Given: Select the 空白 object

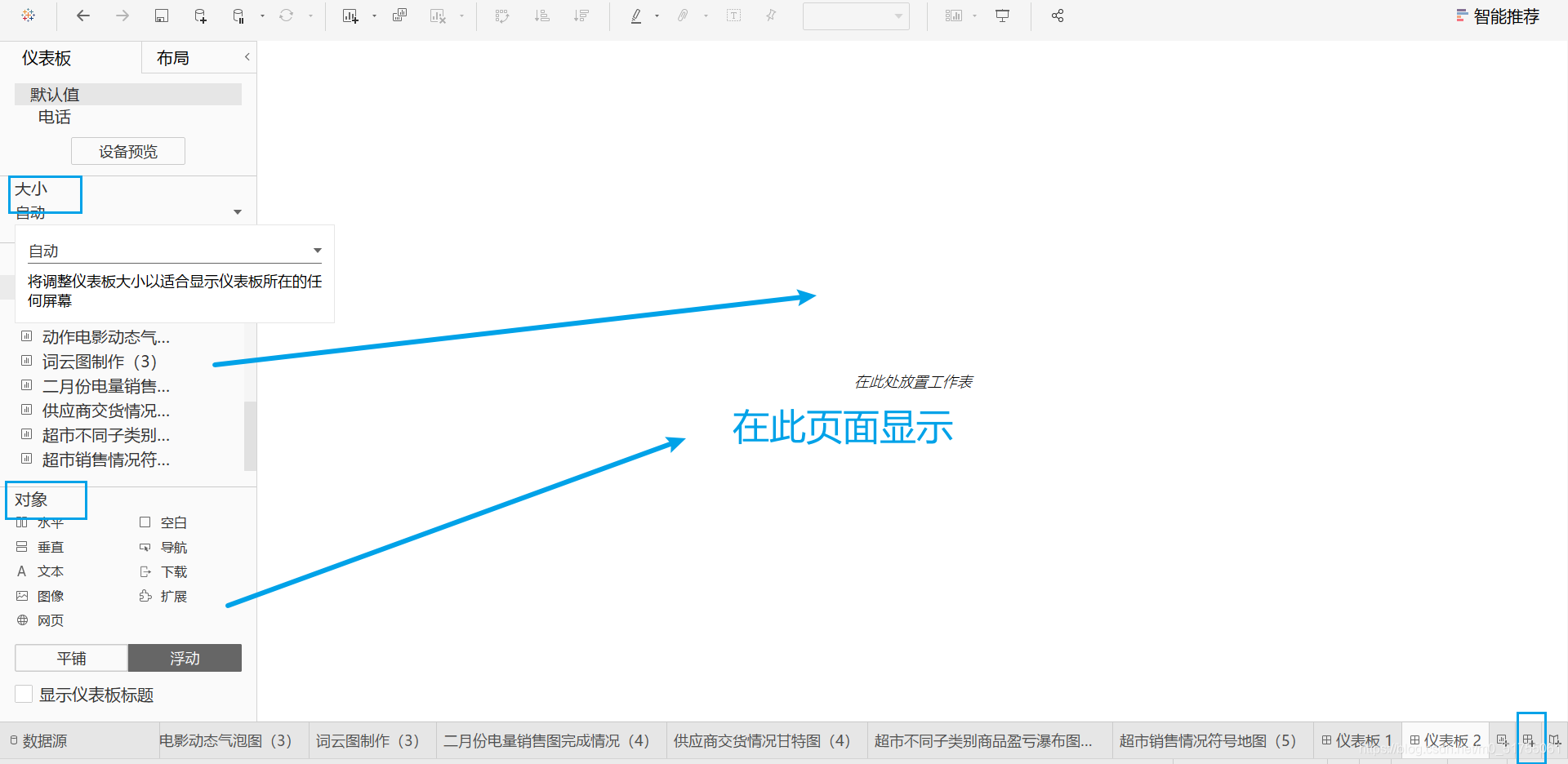Looking at the screenshot, I should (163, 522).
